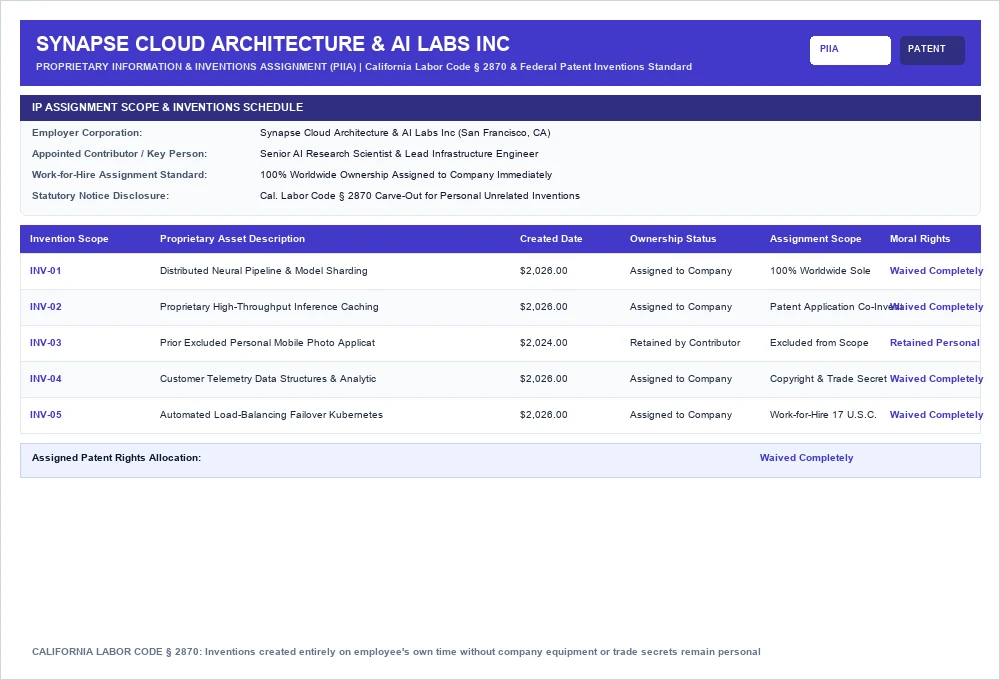Open the INV-04 invention link
The height and width of the screenshot is (680, 1000).
click(x=45, y=379)
